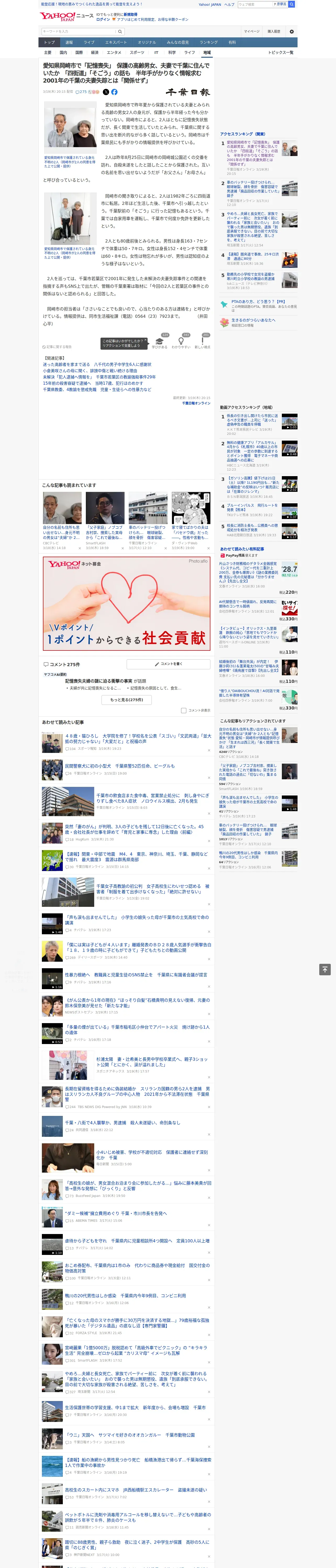Screen dimensions: 336x1568
Task: Click the blue search button in the header
Action: click(292, 4)
